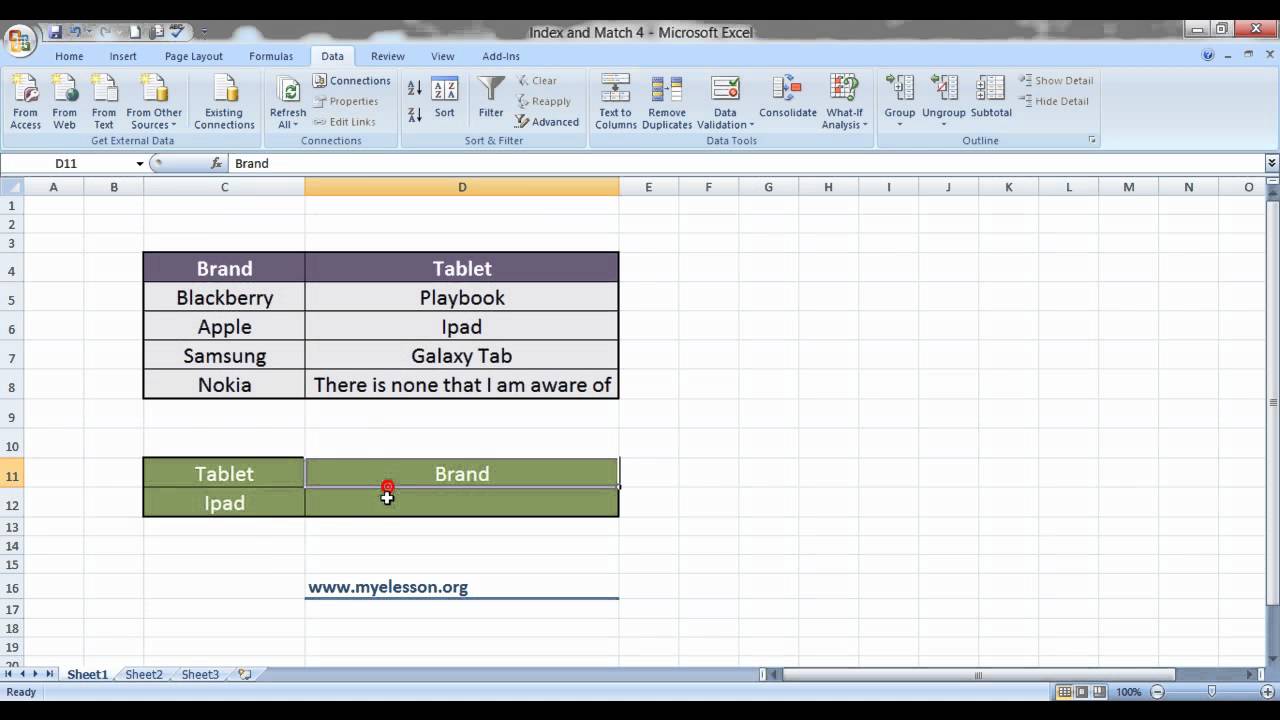Create a new blank workbook icon
Image resolution: width=1280 pixels, height=720 pixels.
coord(135,32)
